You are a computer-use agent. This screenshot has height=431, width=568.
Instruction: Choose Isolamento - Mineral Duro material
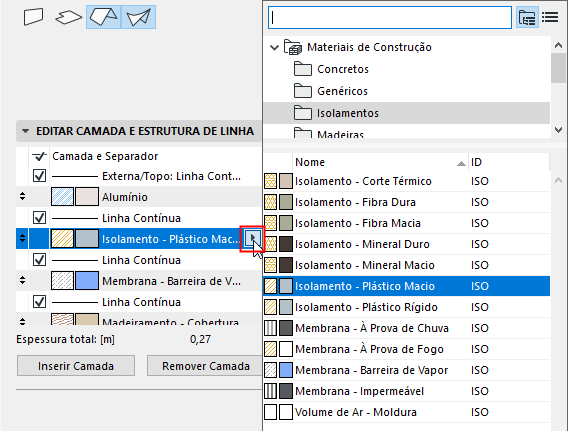click(406, 244)
